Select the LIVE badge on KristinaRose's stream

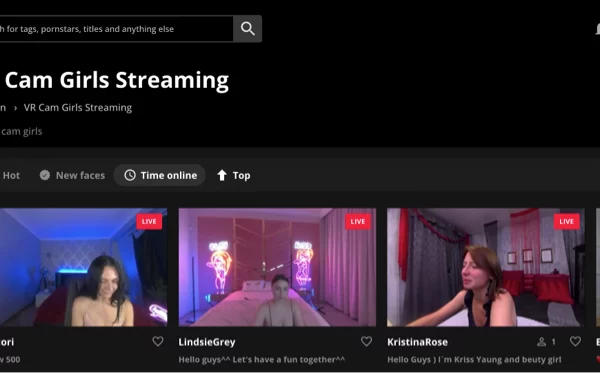click(x=566, y=222)
